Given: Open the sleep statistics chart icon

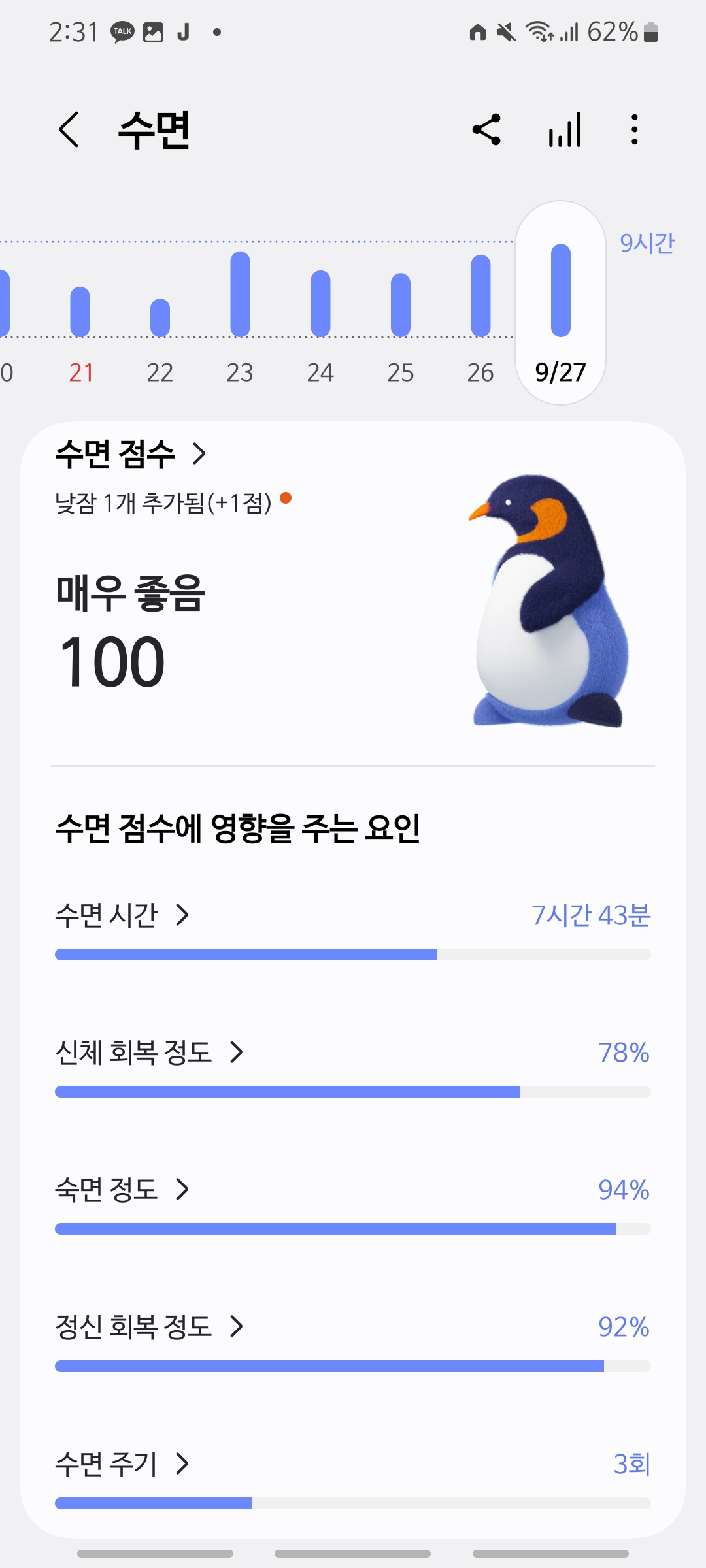Looking at the screenshot, I should point(565,129).
